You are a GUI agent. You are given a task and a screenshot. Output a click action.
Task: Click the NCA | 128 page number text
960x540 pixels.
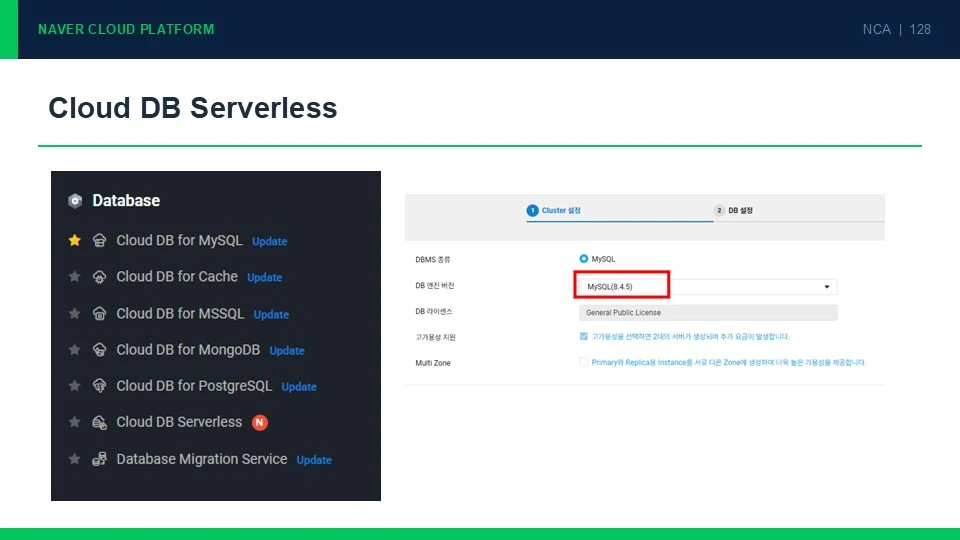896,29
